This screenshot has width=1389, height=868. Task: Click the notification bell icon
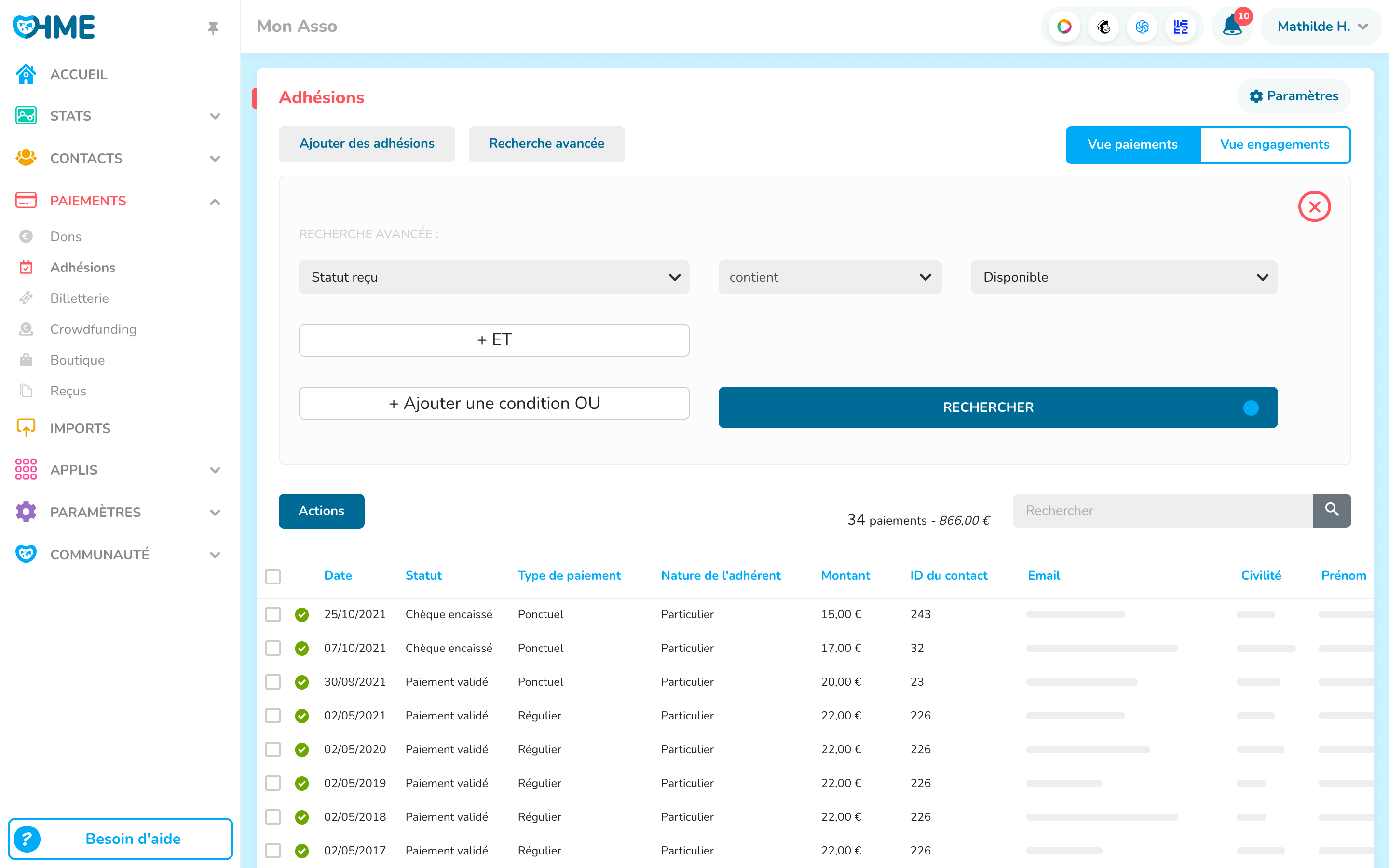pos(1231,27)
